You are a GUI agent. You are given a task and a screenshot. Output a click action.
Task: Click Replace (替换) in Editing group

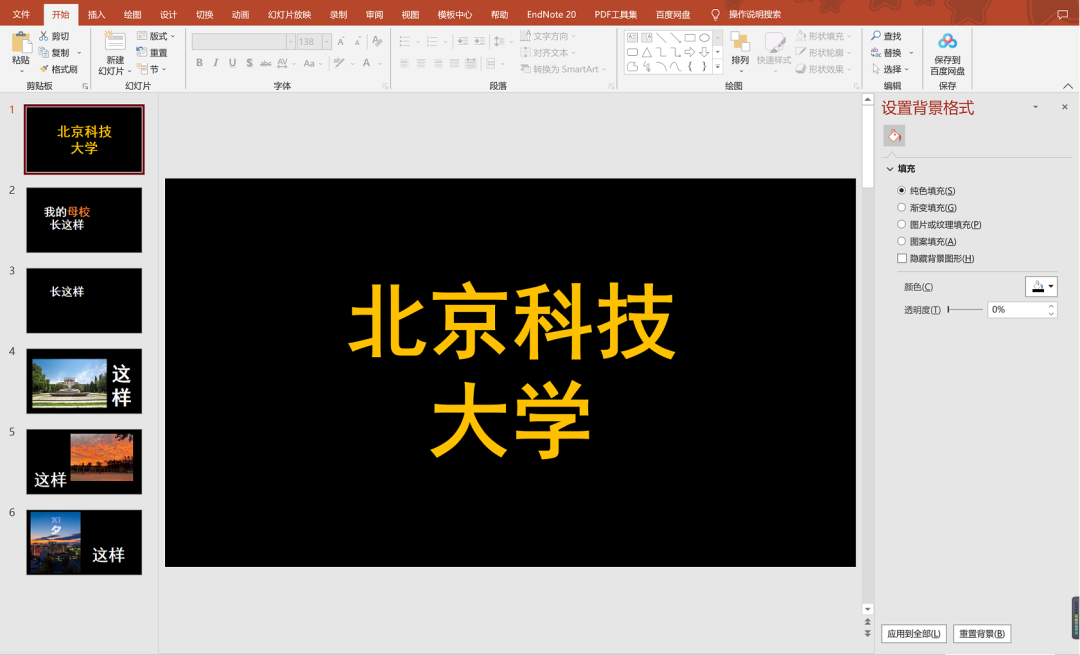pos(891,52)
